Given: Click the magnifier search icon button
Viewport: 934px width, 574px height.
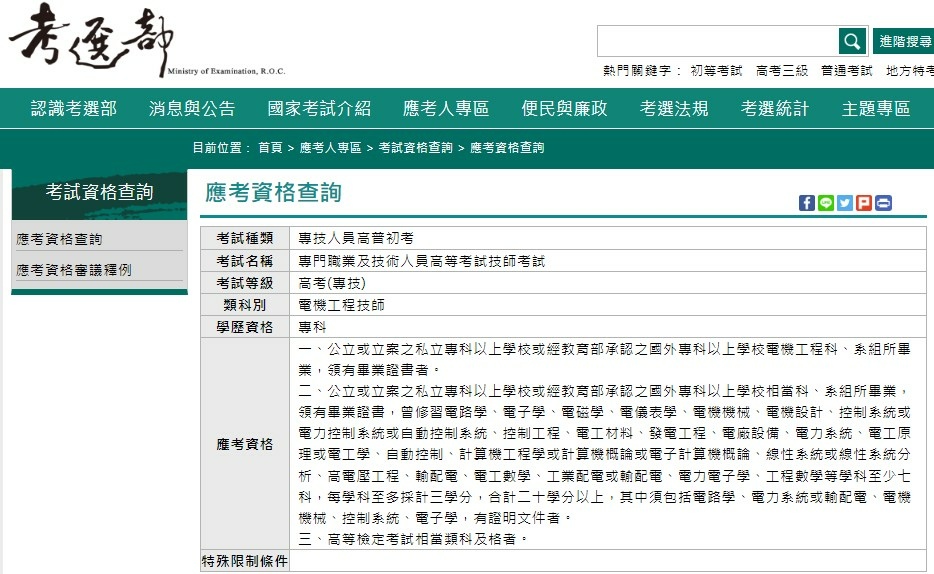Looking at the screenshot, I should coord(852,41).
